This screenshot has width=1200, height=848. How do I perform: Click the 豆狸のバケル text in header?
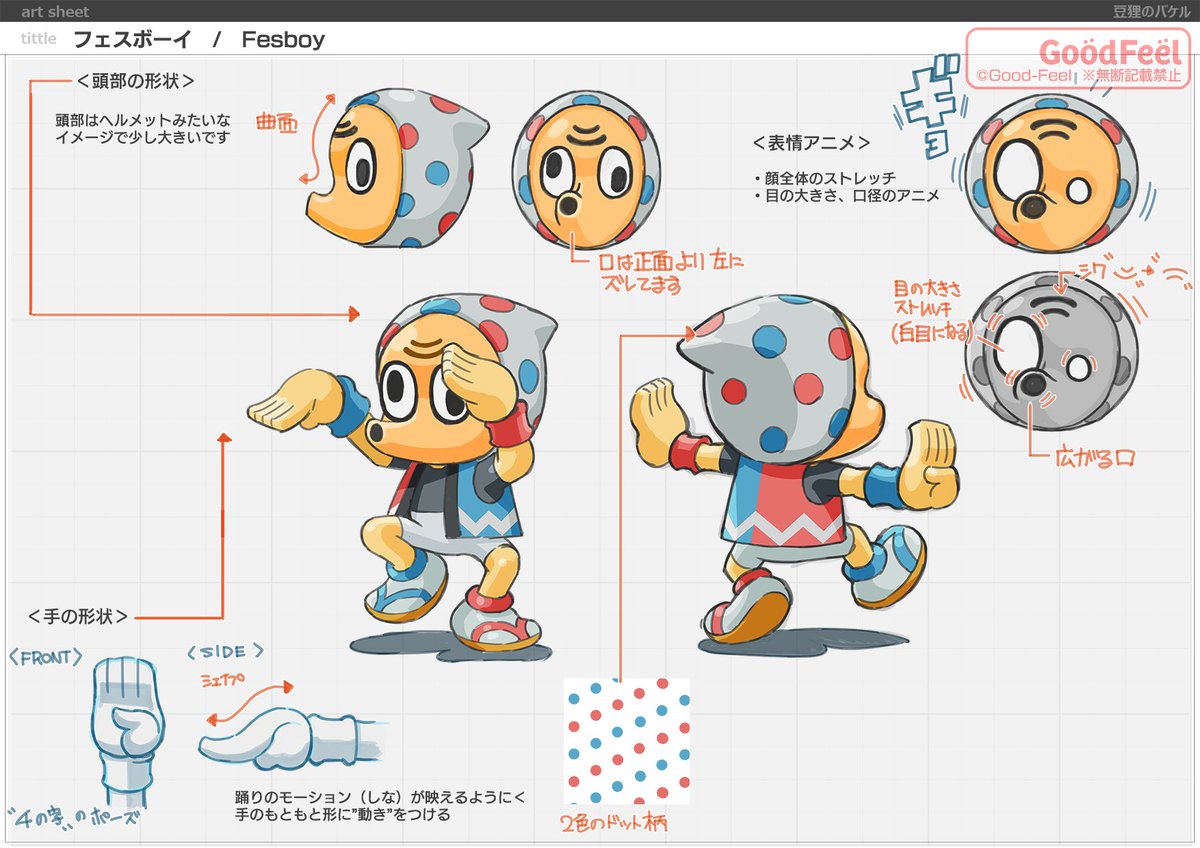coord(1147,12)
